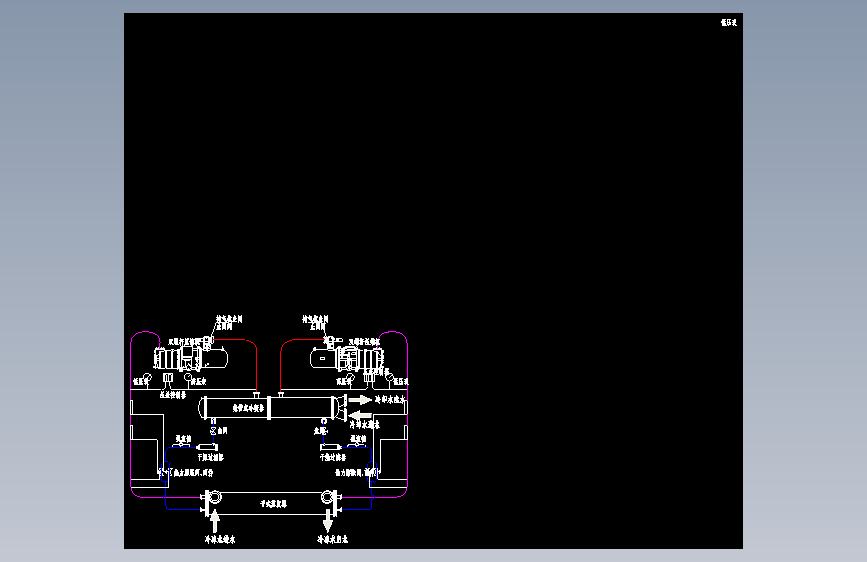Select the valve symbol below condenser's left outlet
Image resolution: width=867 pixels, height=562 pixels.
(213, 430)
